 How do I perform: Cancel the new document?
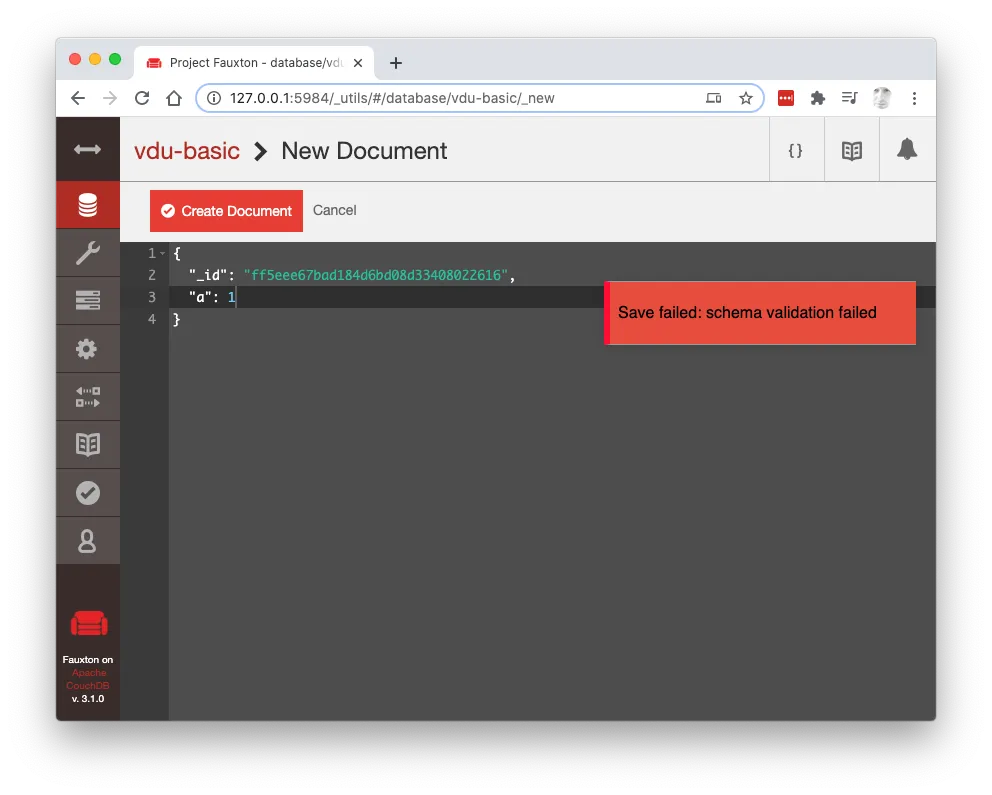[x=335, y=210]
